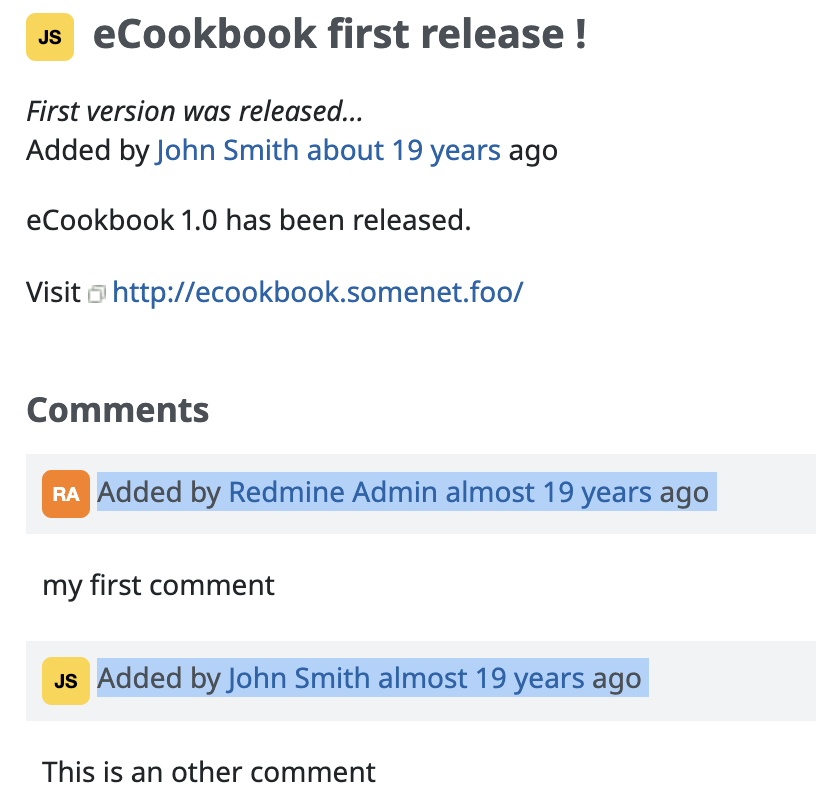
Task: Click the word "Visit" before the URL
Action: pyautogui.click(x=53, y=293)
